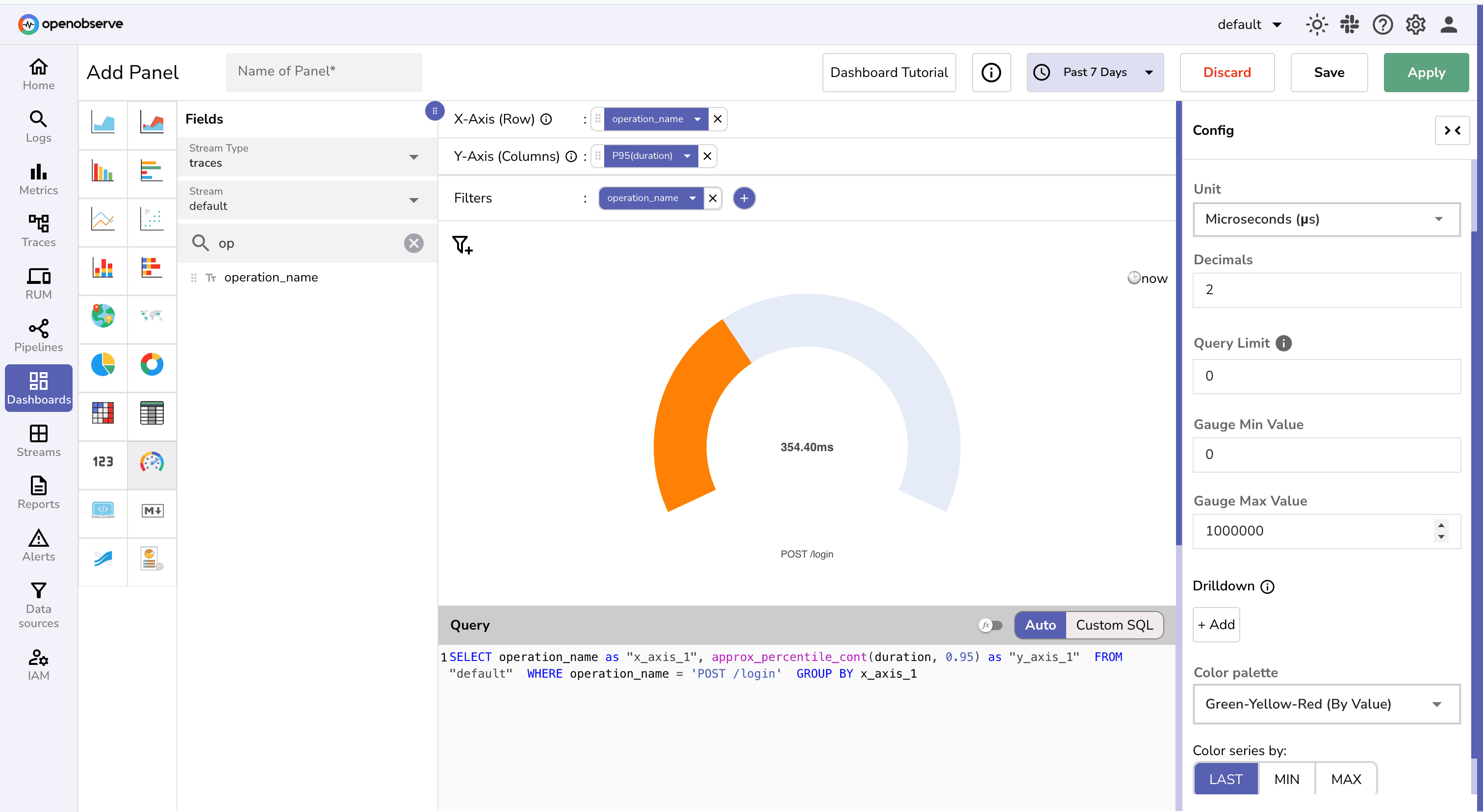Select MIN for color series by
This screenshot has height=812, width=1483.
pos(1287,779)
